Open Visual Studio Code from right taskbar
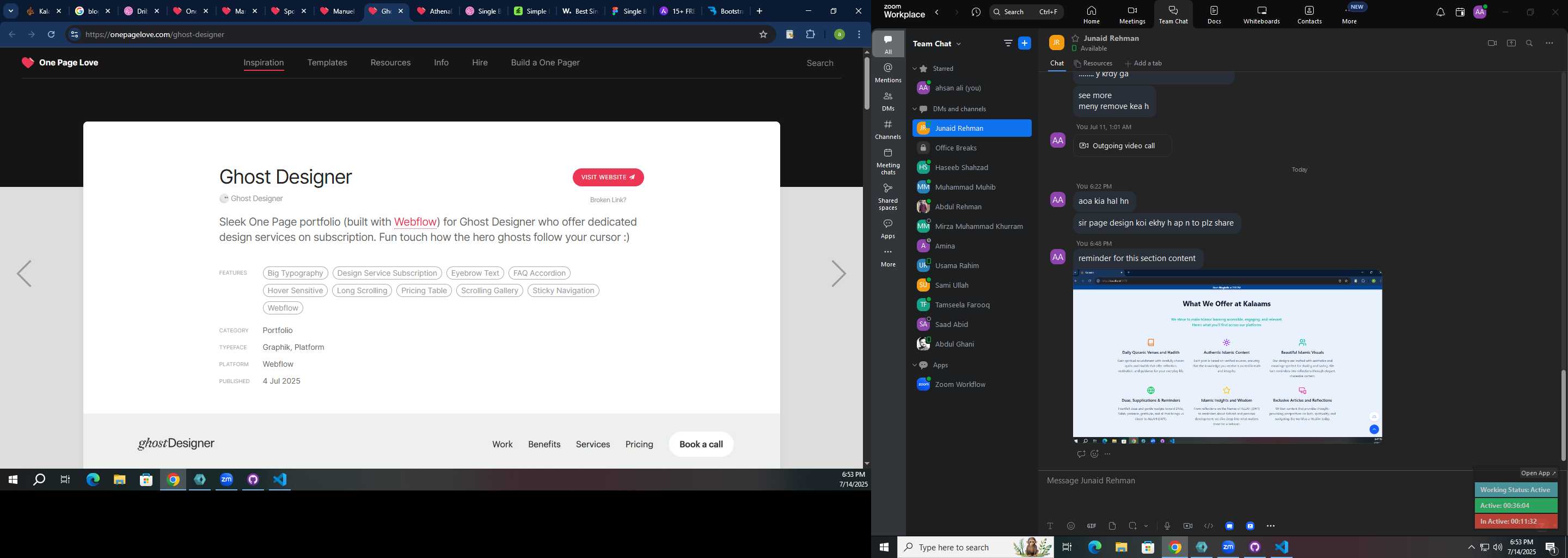The height and width of the screenshot is (558, 1568). pos(1281,547)
